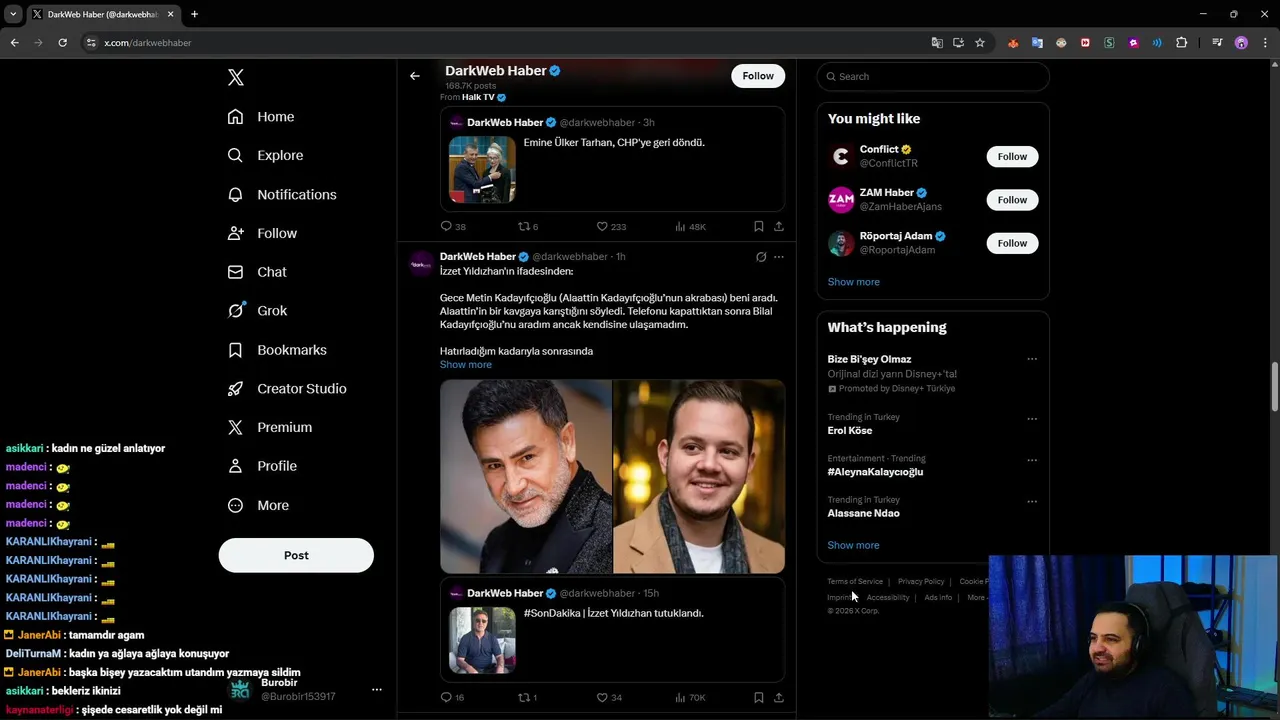Viewport: 1280px width, 720px height.
Task: Open the Accessibility footer link
Action: click(x=888, y=597)
